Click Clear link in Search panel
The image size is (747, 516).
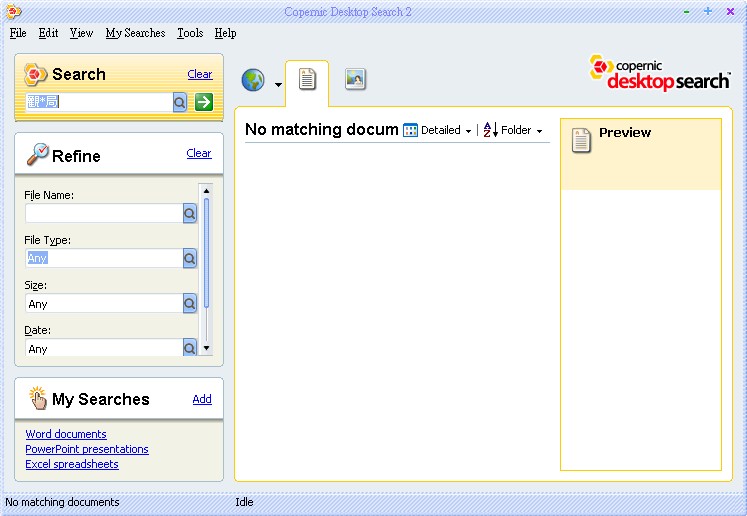200,74
